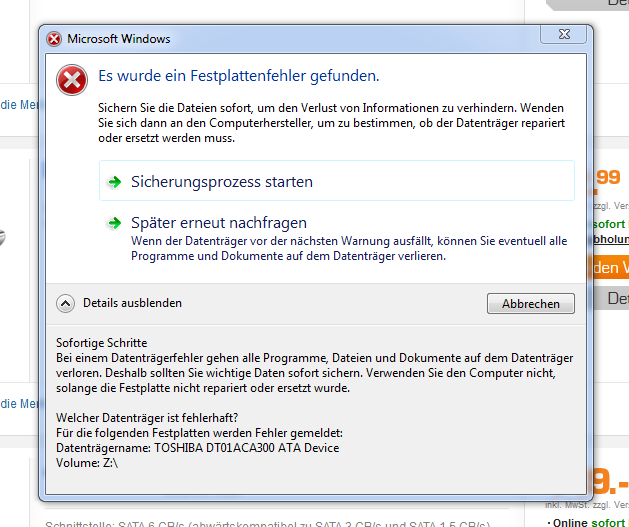Click the orange 'den W...' button in background webpage

coord(609,267)
